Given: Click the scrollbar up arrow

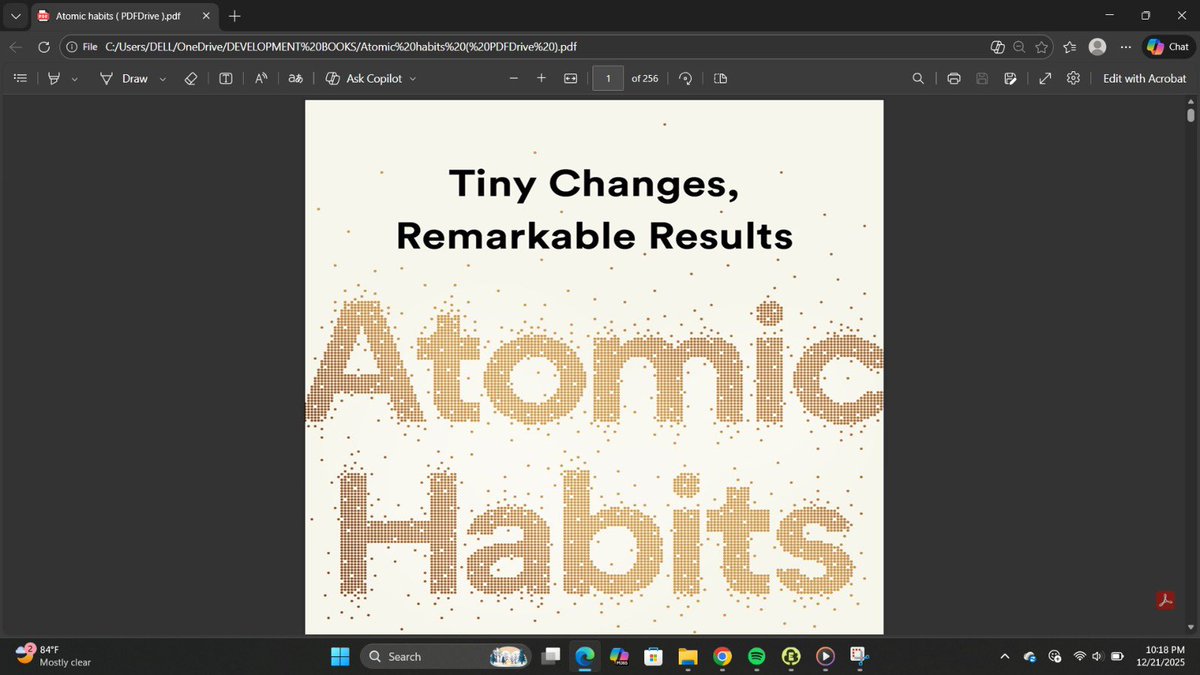Looking at the screenshot, I should (1190, 101).
